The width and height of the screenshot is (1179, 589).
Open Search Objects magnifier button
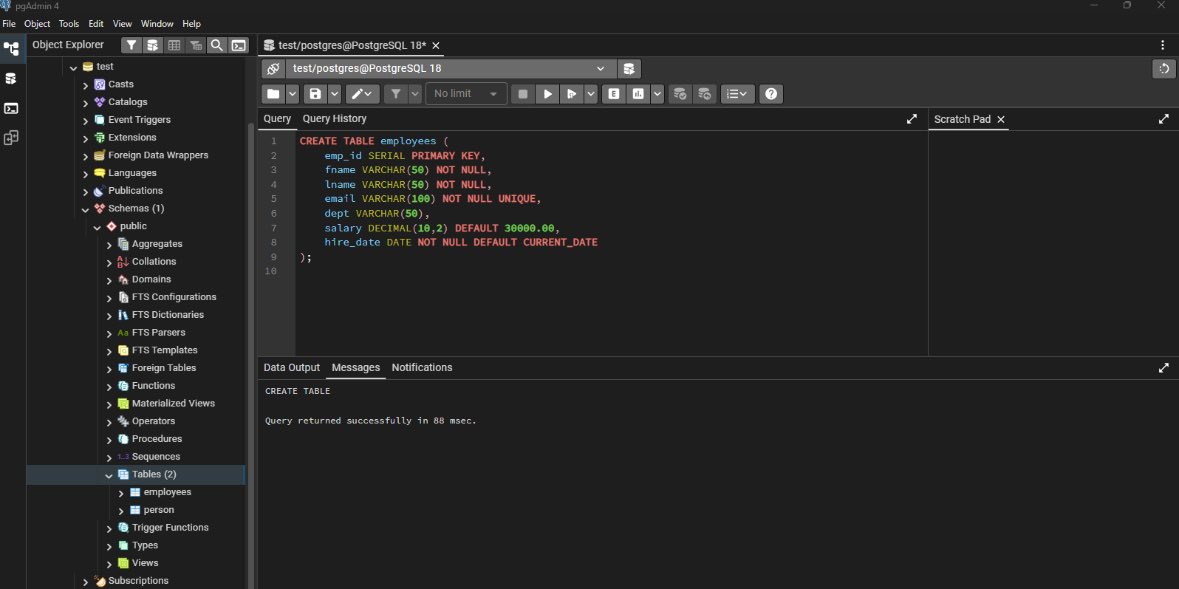(x=217, y=45)
